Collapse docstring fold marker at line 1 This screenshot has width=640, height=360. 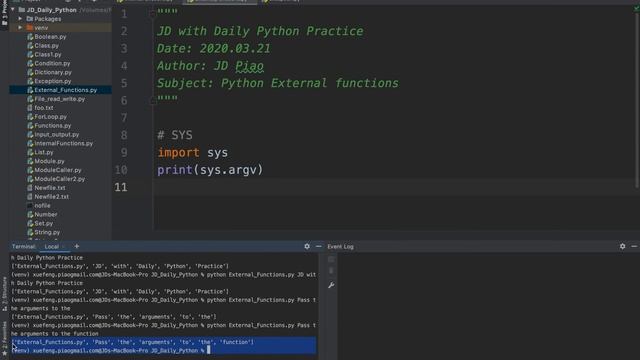tap(153, 14)
